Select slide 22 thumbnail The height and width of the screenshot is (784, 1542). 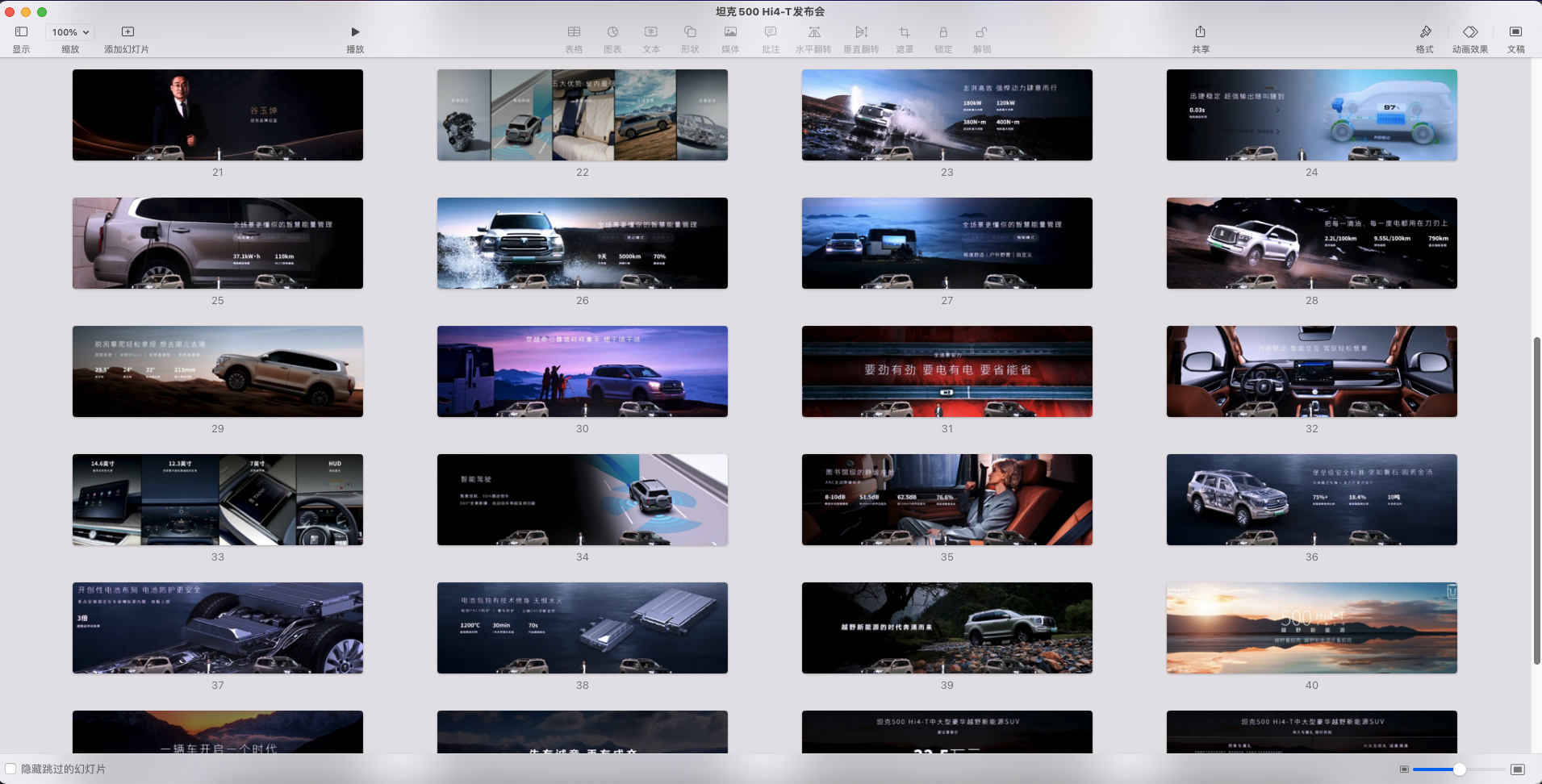pyautogui.click(x=583, y=115)
